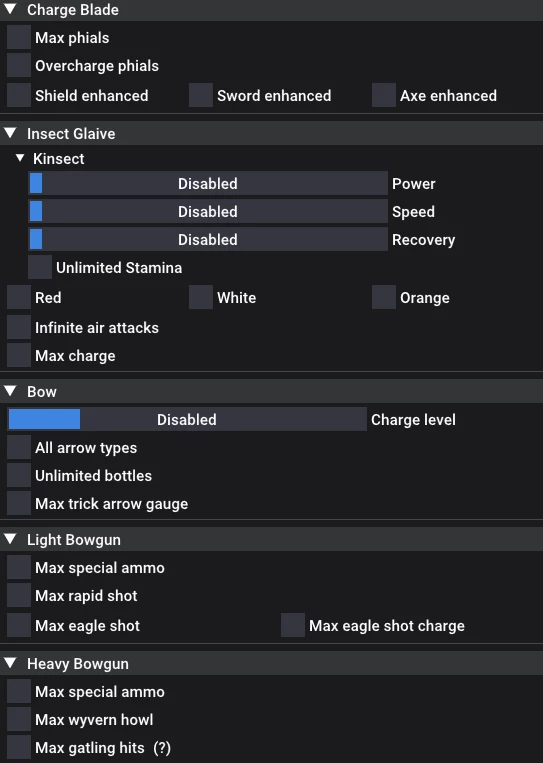This screenshot has height=763, width=543.
Task: Check the Axe enhanced box
Action: pos(384,95)
